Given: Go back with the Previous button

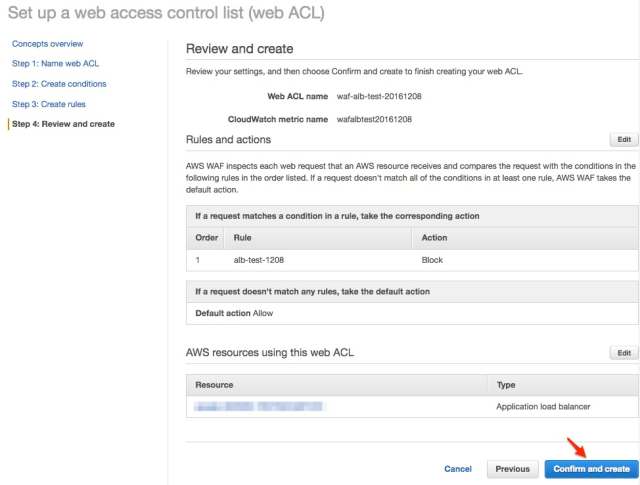Looking at the screenshot, I should click(512, 469).
